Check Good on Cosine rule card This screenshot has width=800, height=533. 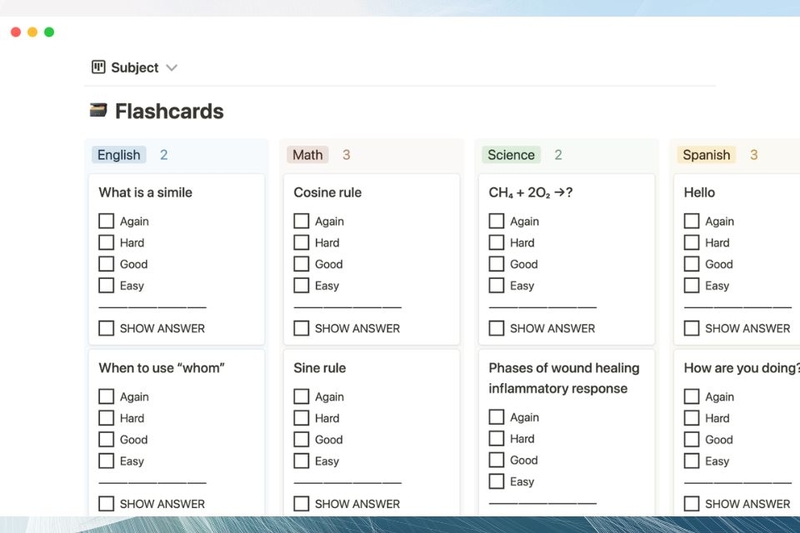point(301,264)
